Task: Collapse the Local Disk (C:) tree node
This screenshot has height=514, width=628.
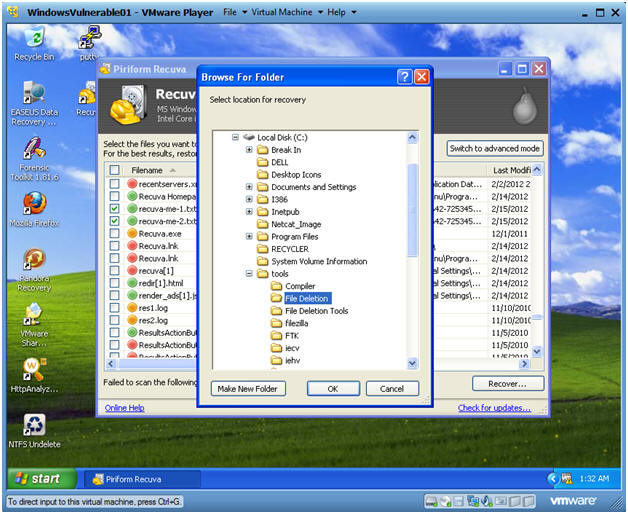Action: tap(235, 137)
